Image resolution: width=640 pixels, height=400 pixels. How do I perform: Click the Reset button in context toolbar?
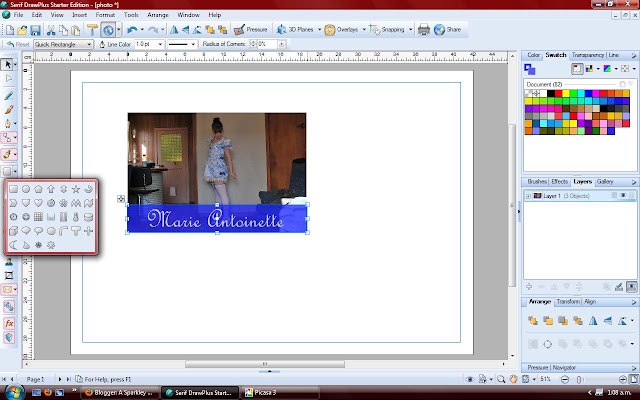coord(18,44)
